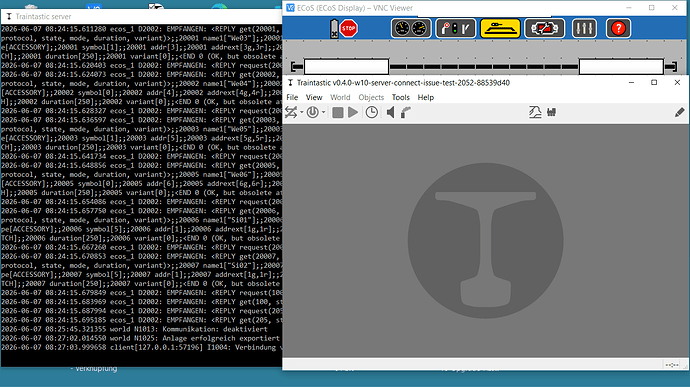Select the yellow track diagram button in ECoS
The width and height of the screenshot is (690, 387).
(500, 29)
